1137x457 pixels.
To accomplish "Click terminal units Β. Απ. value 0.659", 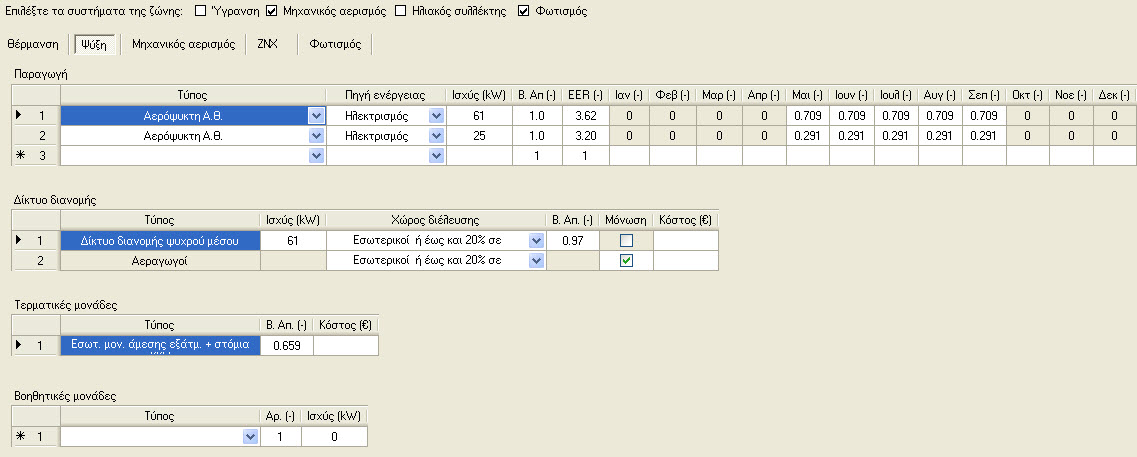I will pos(286,345).
